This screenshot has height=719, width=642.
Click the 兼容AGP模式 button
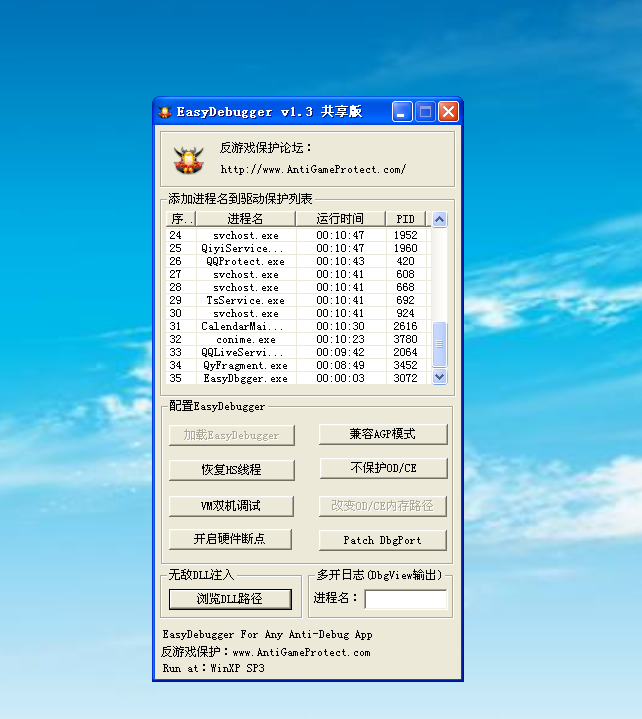pos(383,434)
